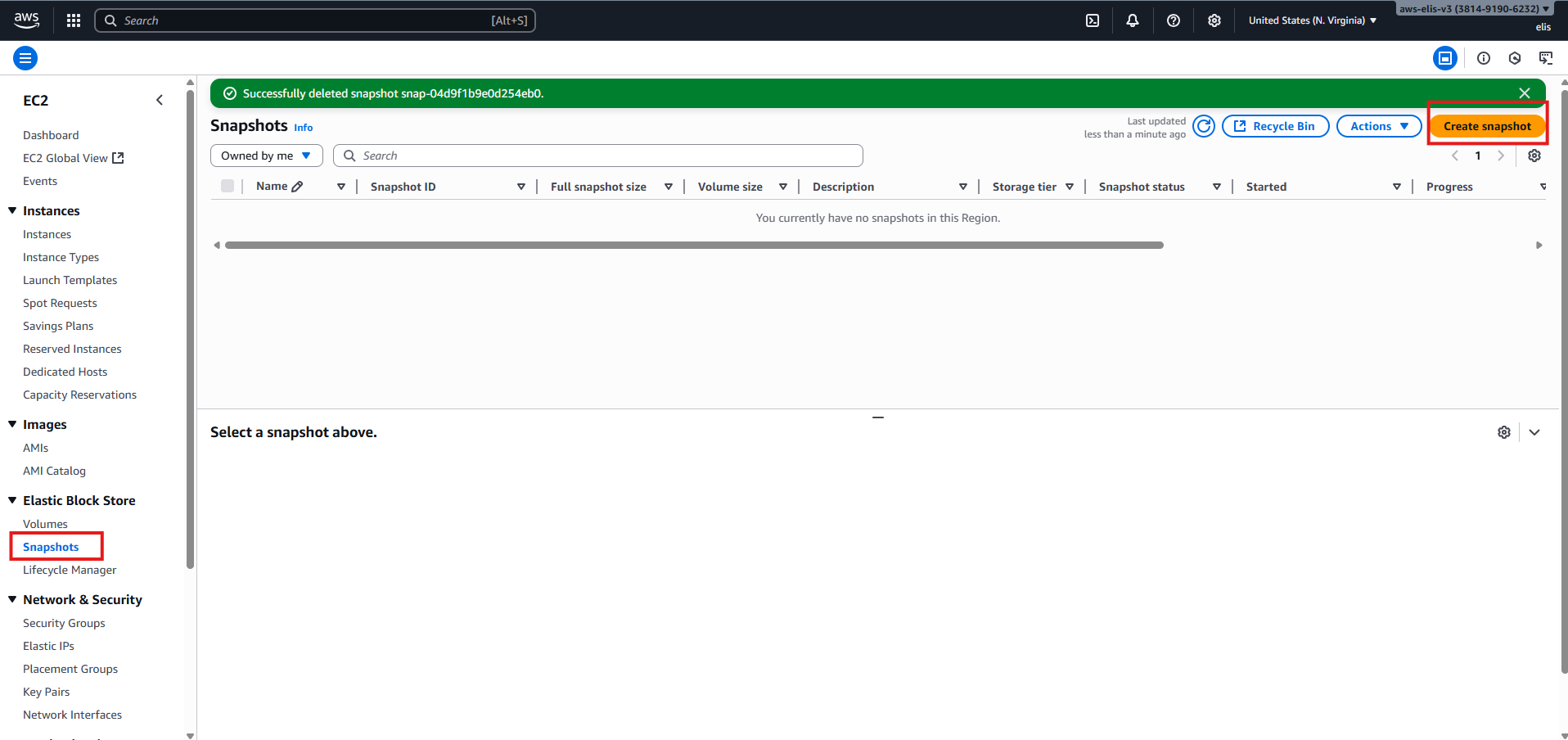
Task: Open the Actions dropdown menu
Action: (1379, 126)
